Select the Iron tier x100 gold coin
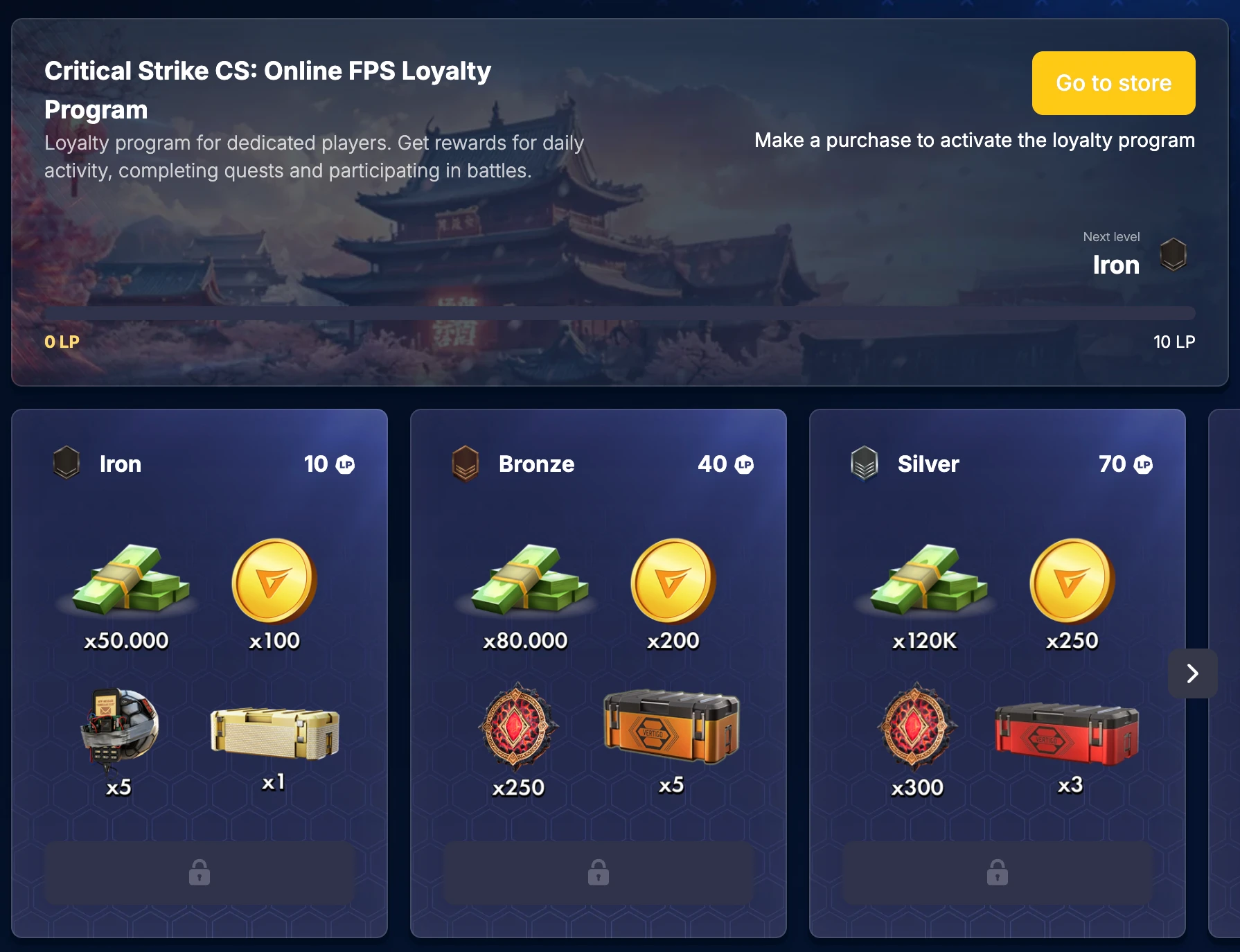Viewport: 1240px width, 952px height. (274, 581)
